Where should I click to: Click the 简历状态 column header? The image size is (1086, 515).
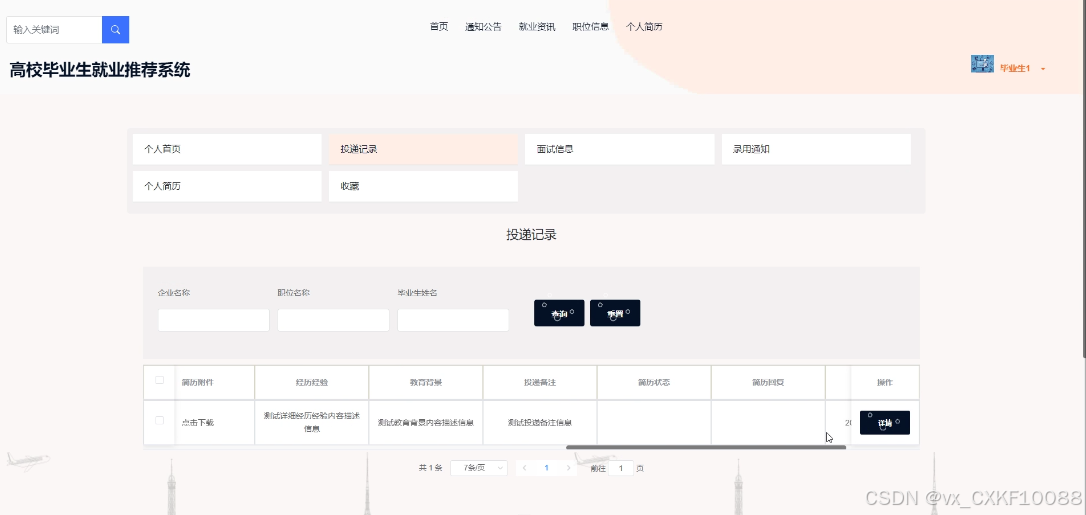[654, 382]
